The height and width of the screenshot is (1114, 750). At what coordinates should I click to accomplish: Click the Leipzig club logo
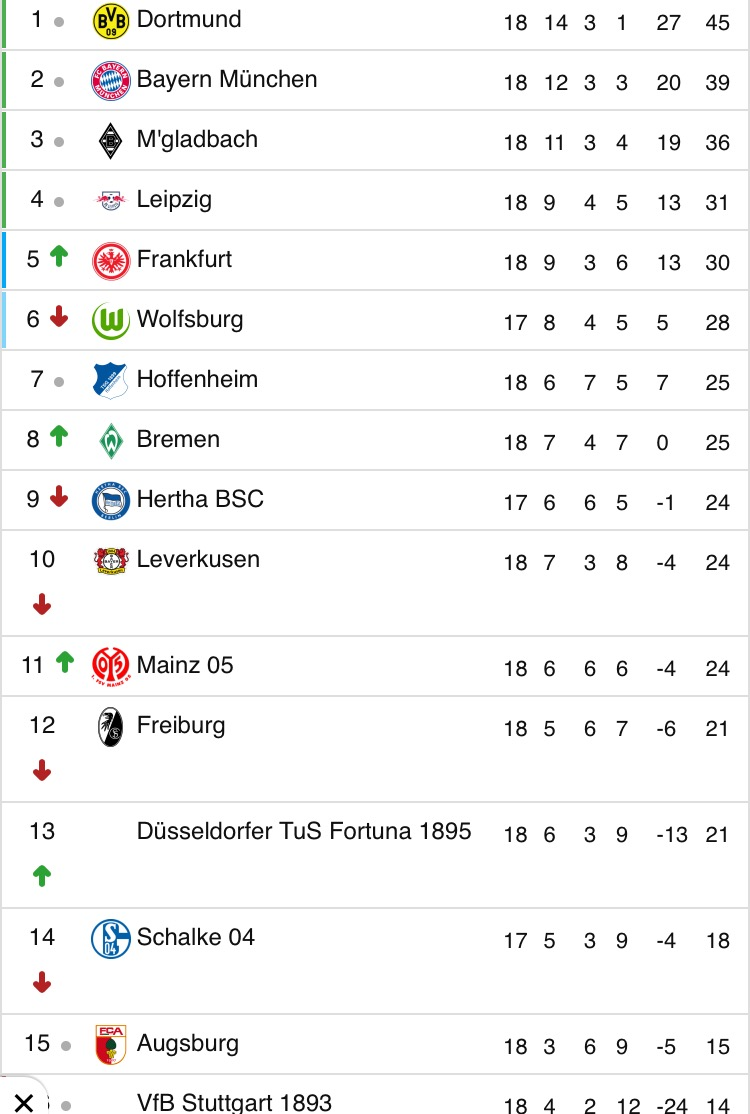111,201
